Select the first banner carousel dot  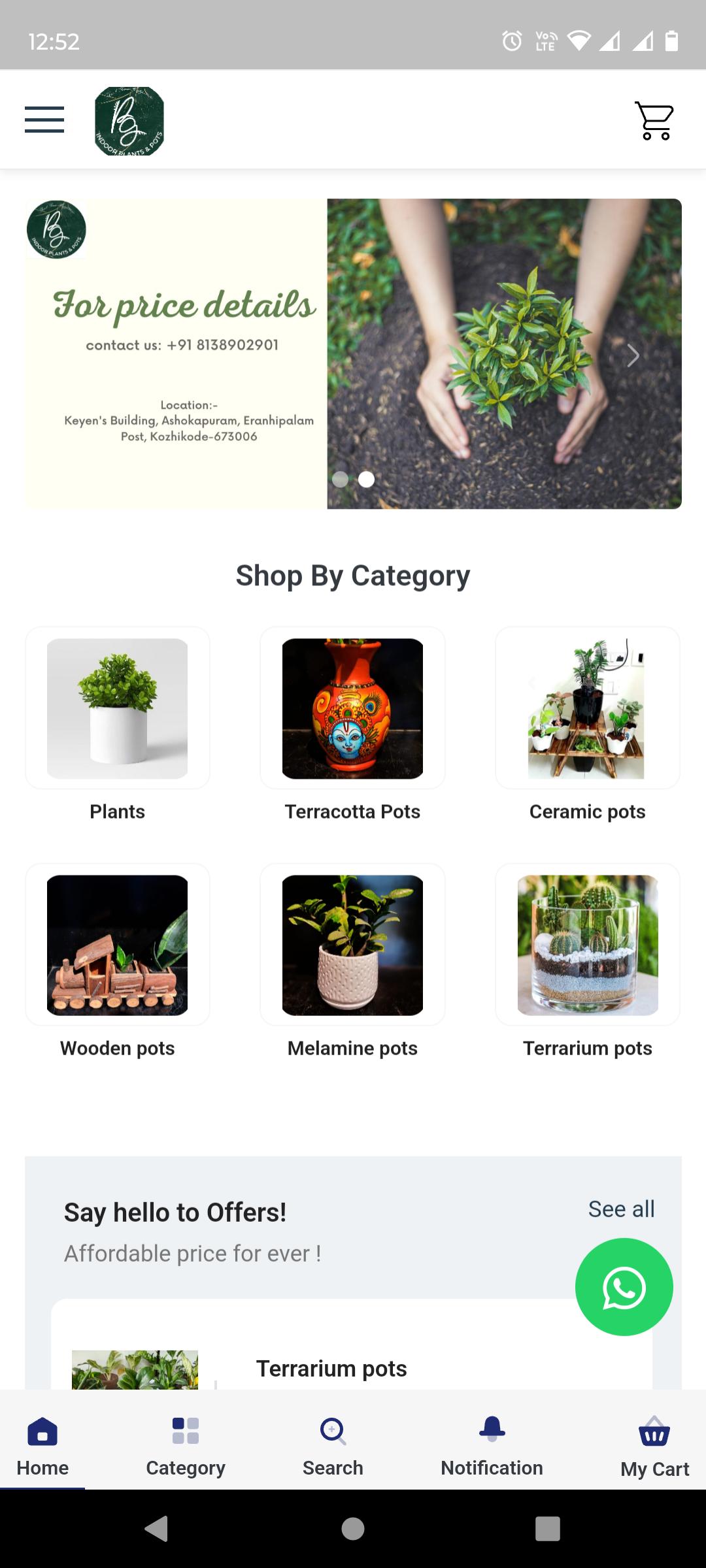(340, 480)
